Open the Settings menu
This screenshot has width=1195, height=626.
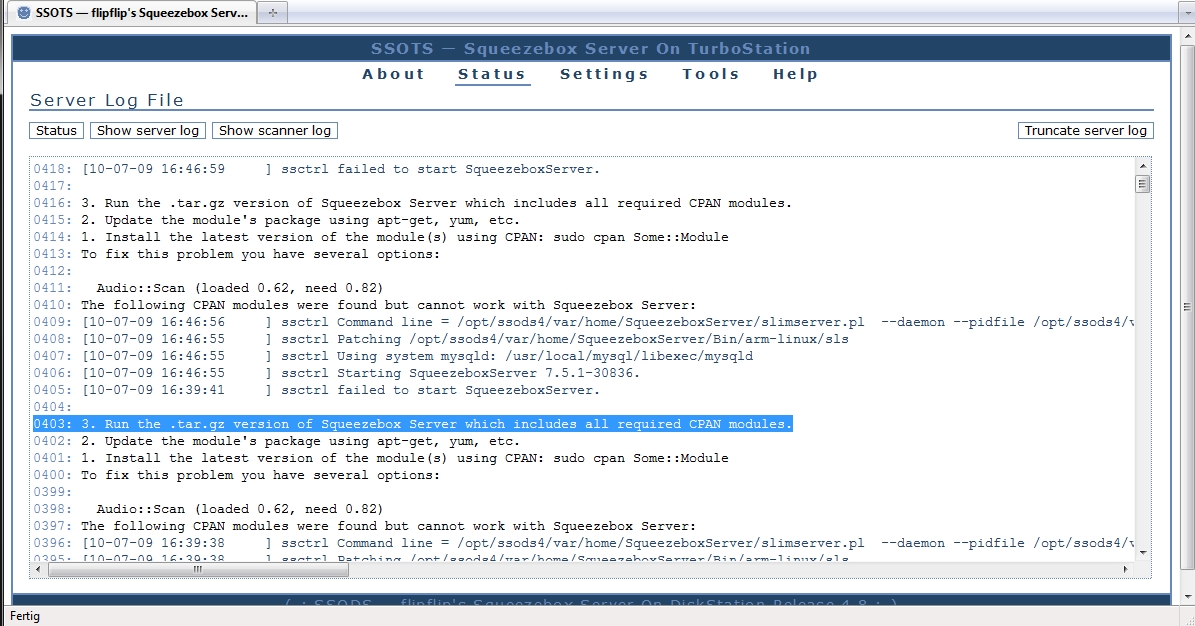pyautogui.click(x=604, y=74)
